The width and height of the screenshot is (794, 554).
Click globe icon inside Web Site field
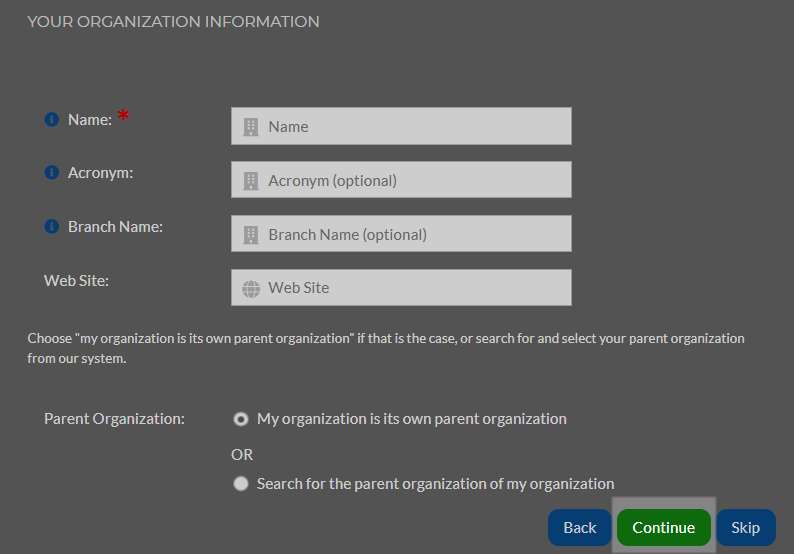point(251,289)
